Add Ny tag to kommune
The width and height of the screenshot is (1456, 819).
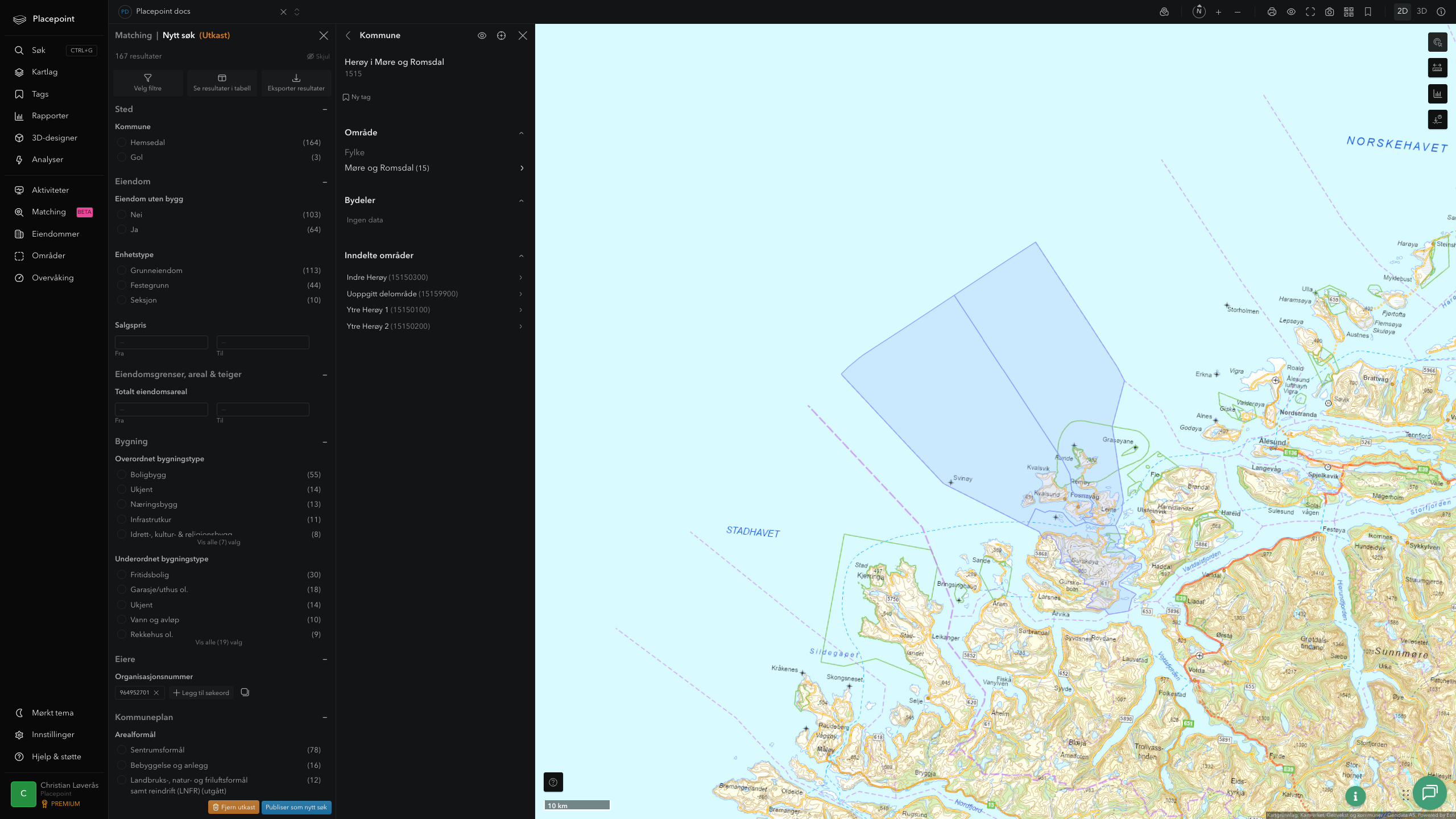(357, 97)
